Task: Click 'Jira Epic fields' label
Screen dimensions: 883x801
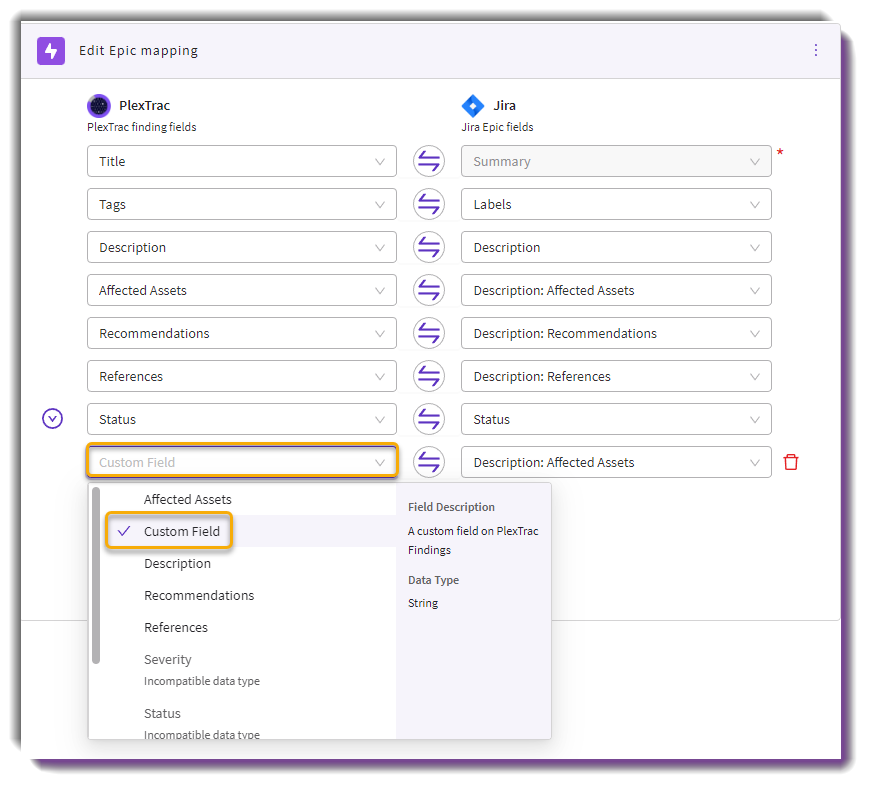Action: pos(497,127)
